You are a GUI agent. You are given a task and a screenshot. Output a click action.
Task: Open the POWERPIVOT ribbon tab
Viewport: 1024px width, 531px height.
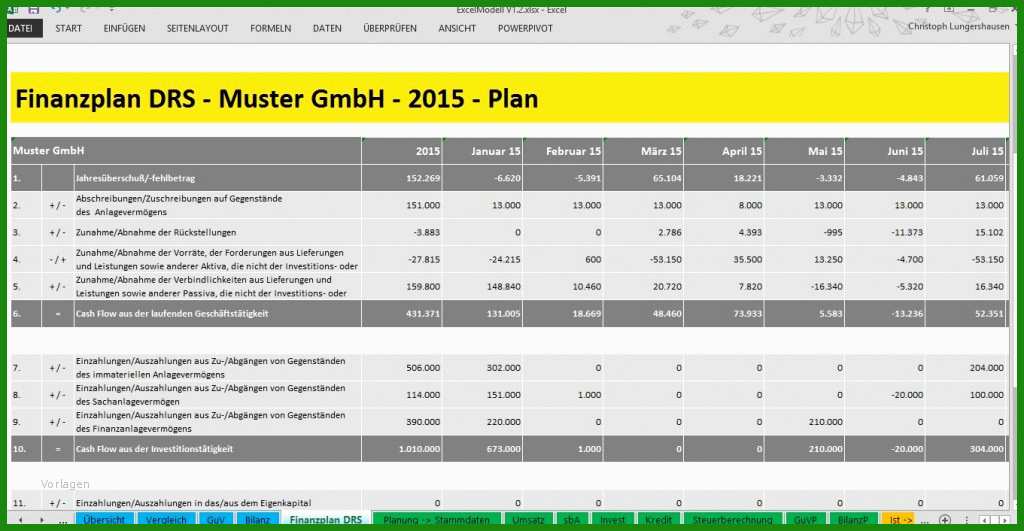point(525,28)
